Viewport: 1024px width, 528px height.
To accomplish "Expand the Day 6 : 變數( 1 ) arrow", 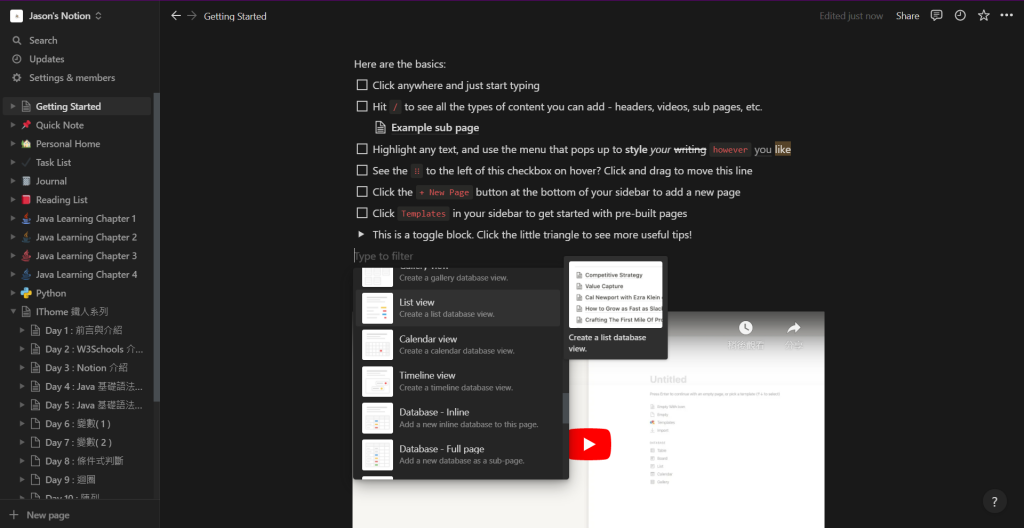I will [x=22, y=424].
